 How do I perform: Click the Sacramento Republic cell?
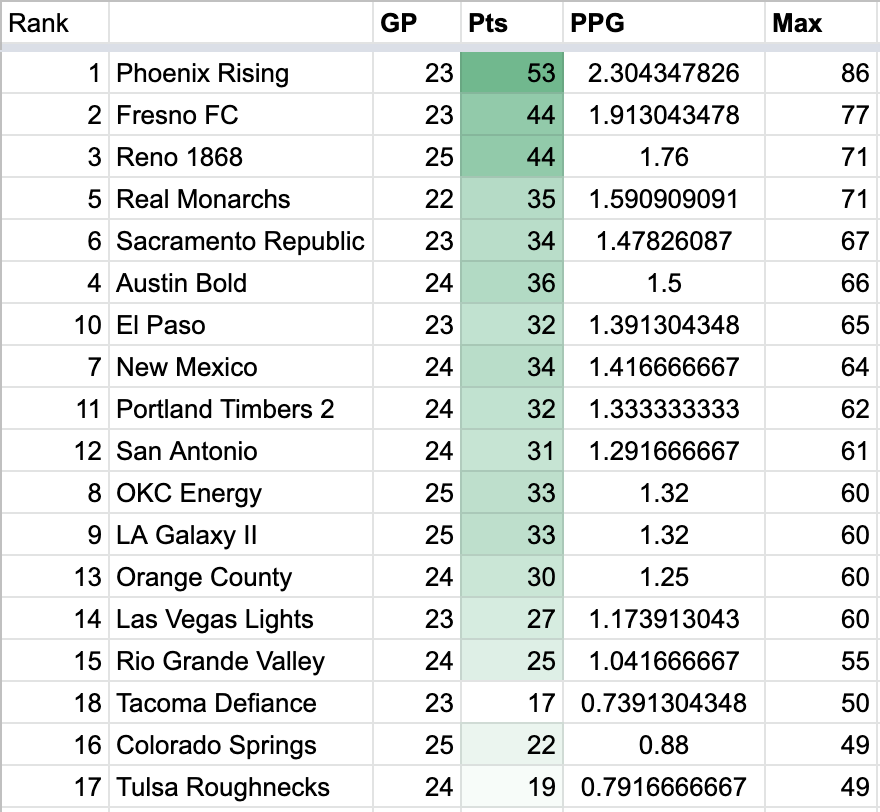click(x=240, y=241)
